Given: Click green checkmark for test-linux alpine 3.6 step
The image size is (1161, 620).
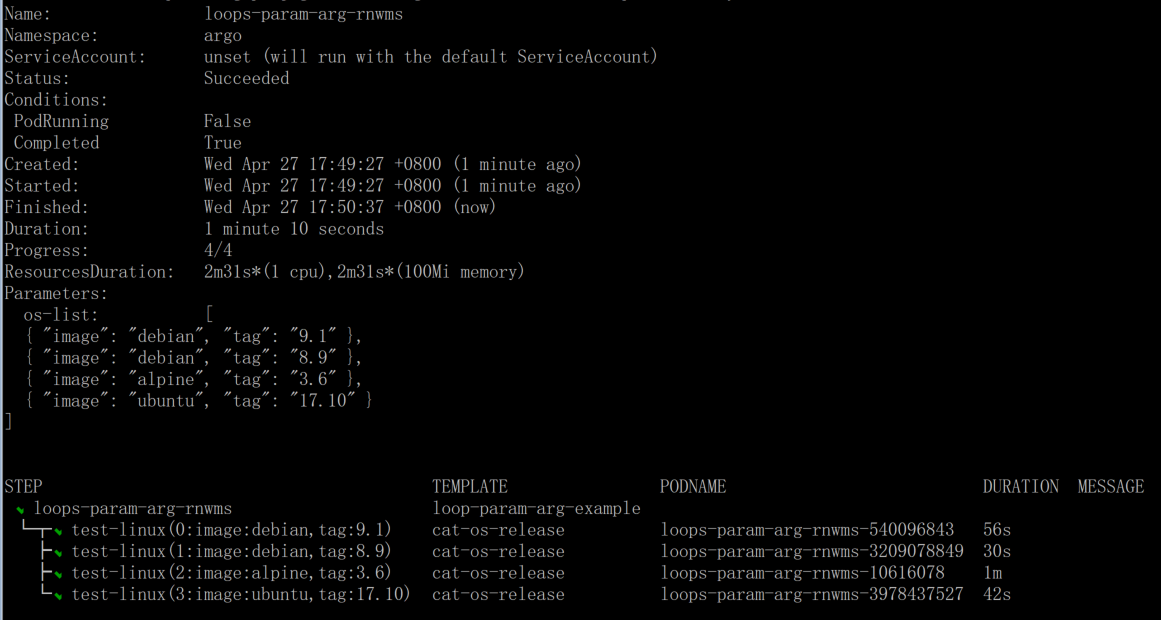Looking at the screenshot, I should [x=57, y=575].
